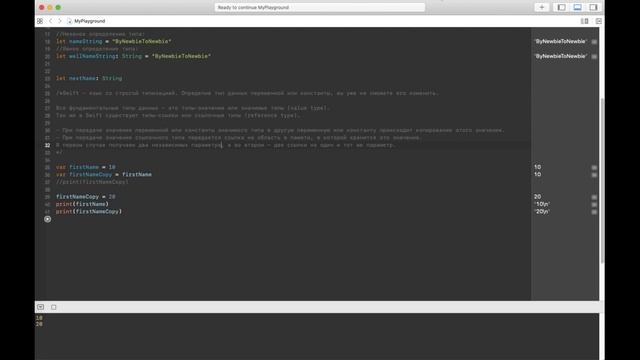
Task: Click console output value 20
Action: point(39,324)
